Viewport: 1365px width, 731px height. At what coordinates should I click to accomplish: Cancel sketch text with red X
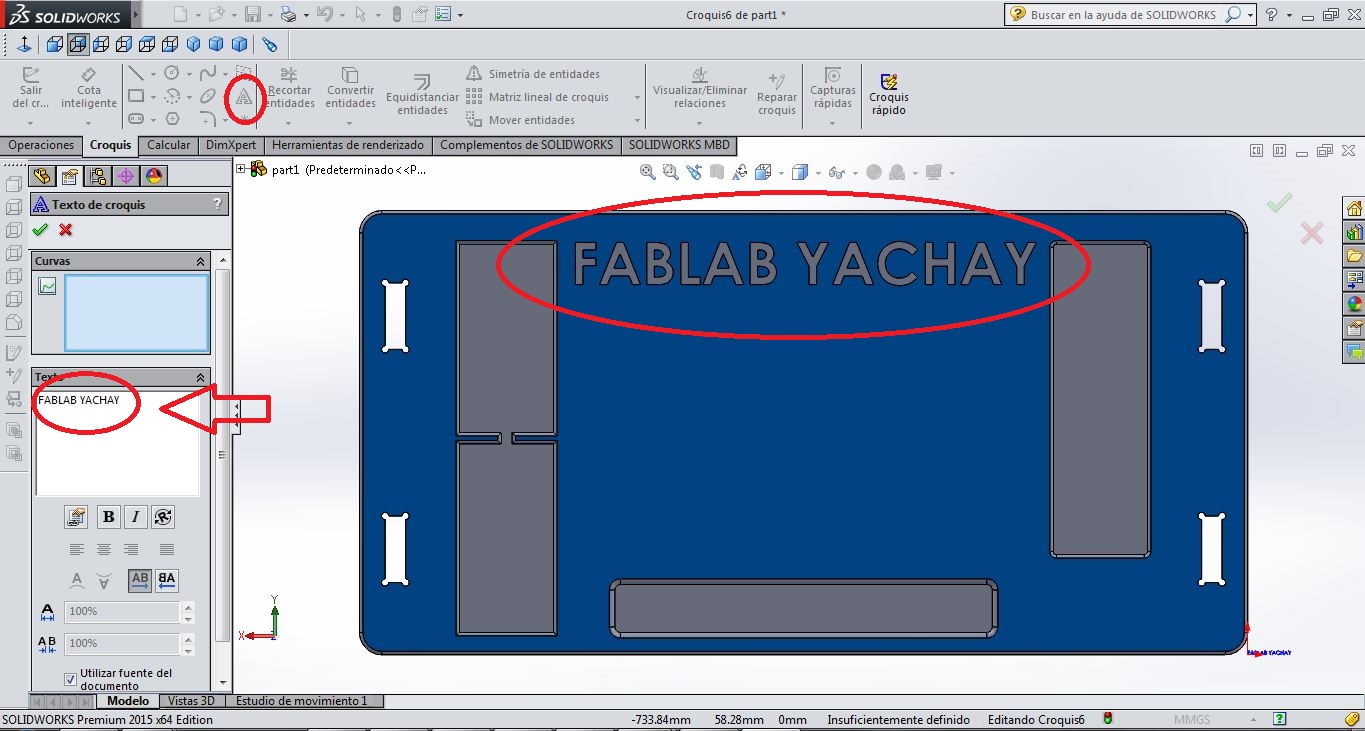click(x=66, y=230)
